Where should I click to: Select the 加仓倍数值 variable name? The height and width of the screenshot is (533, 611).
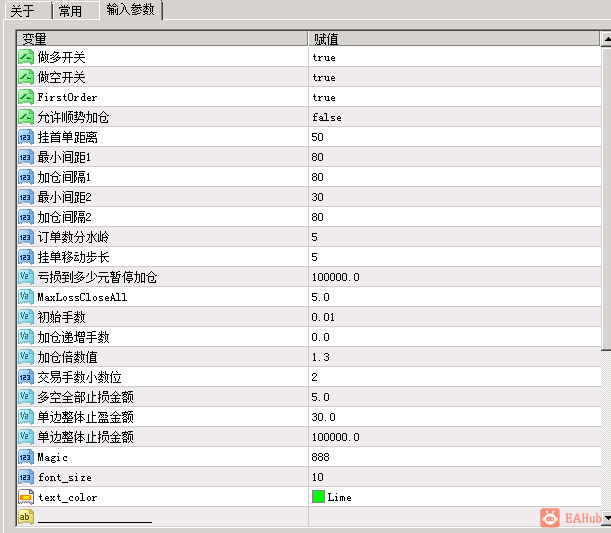(x=67, y=357)
